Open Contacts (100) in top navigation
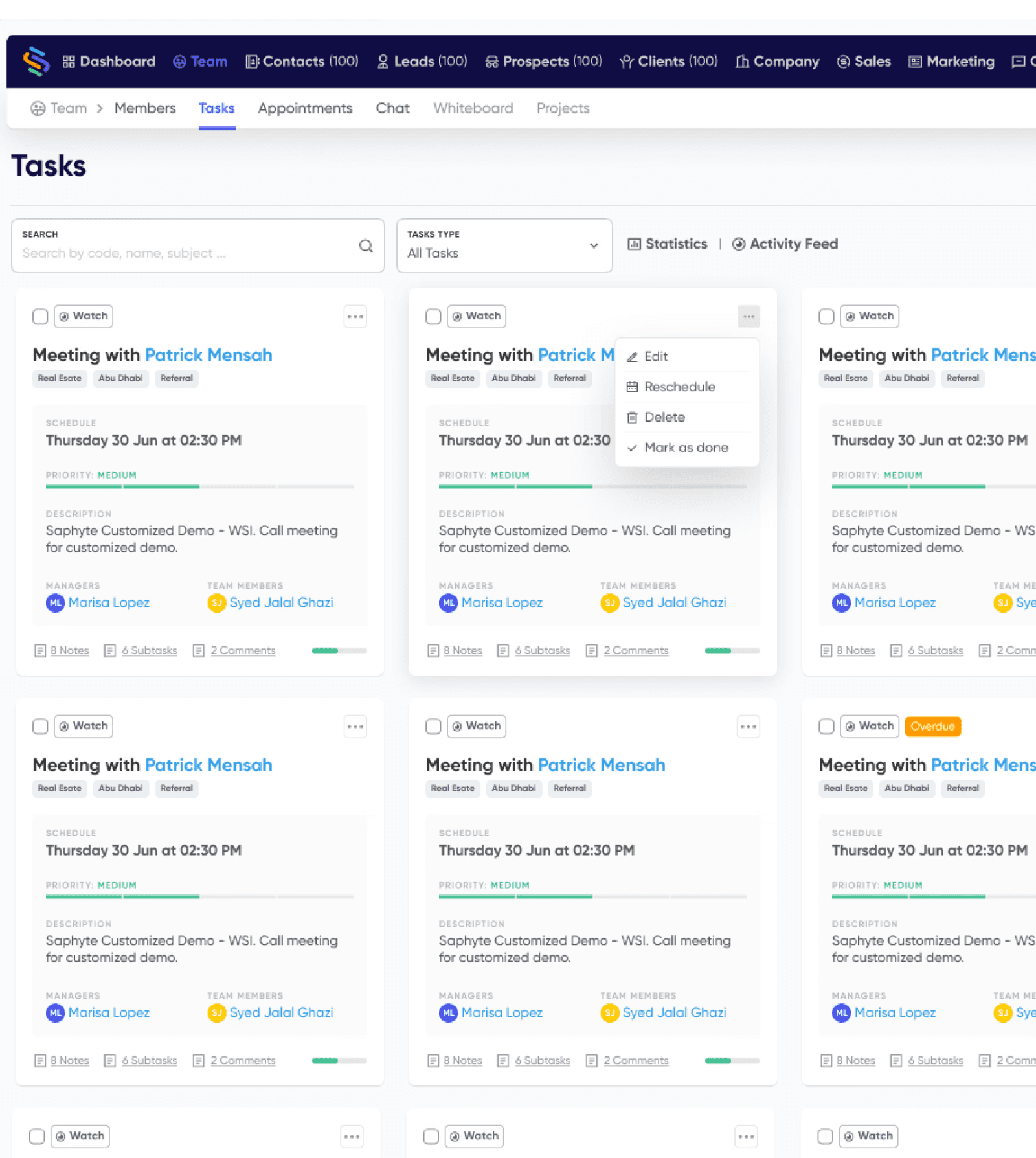The height and width of the screenshot is (1158, 1036). [302, 62]
